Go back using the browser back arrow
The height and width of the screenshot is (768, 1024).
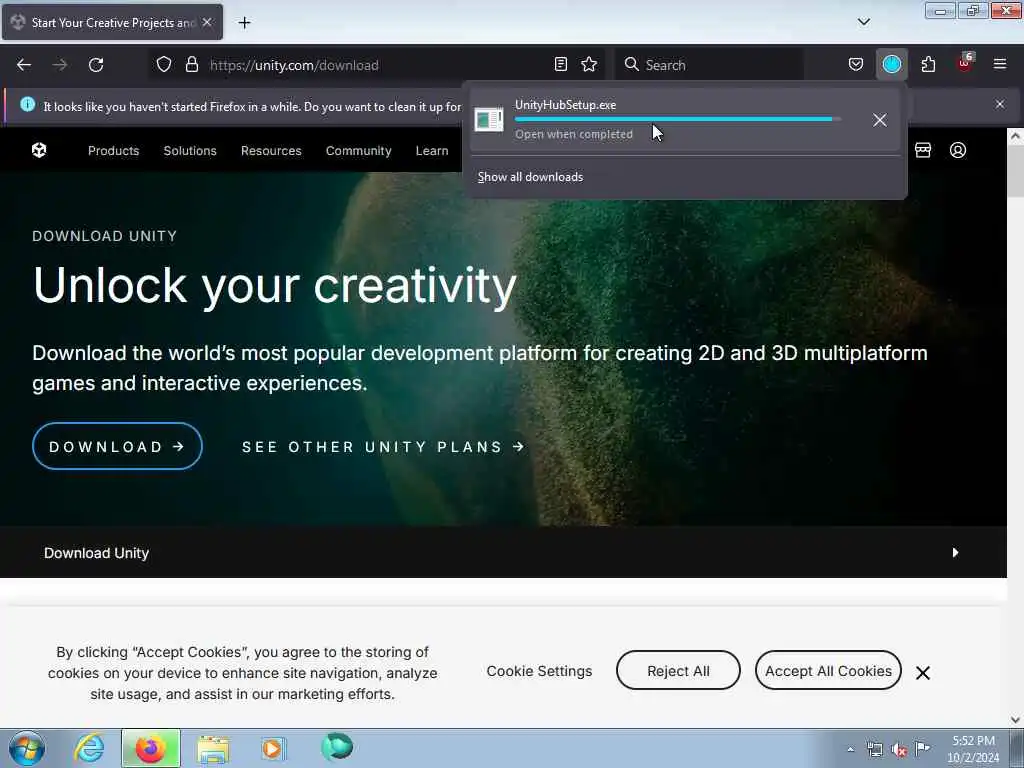(24, 65)
